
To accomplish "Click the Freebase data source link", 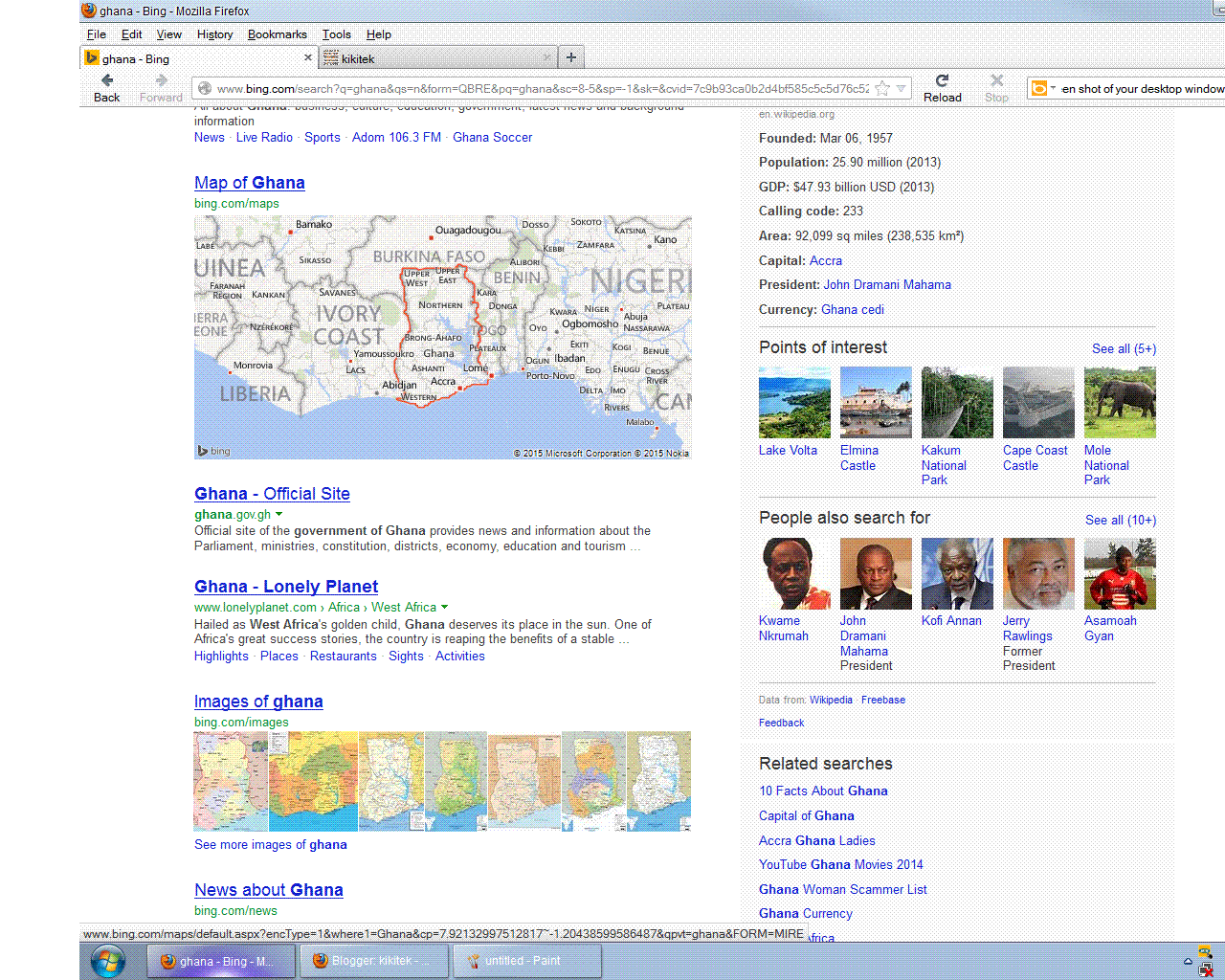I will (x=883, y=701).
